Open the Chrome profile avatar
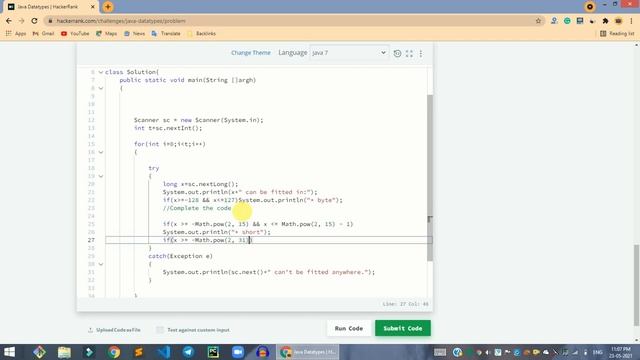Image resolution: width=640 pixels, height=360 pixels. [x=618, y=20]
